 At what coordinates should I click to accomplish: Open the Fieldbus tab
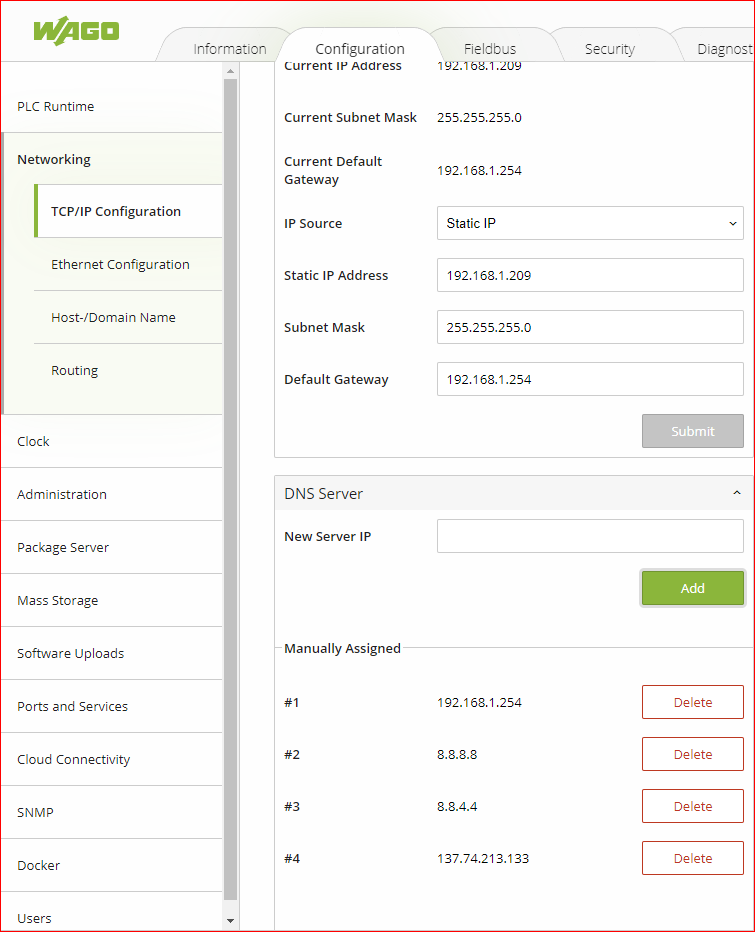490,49
